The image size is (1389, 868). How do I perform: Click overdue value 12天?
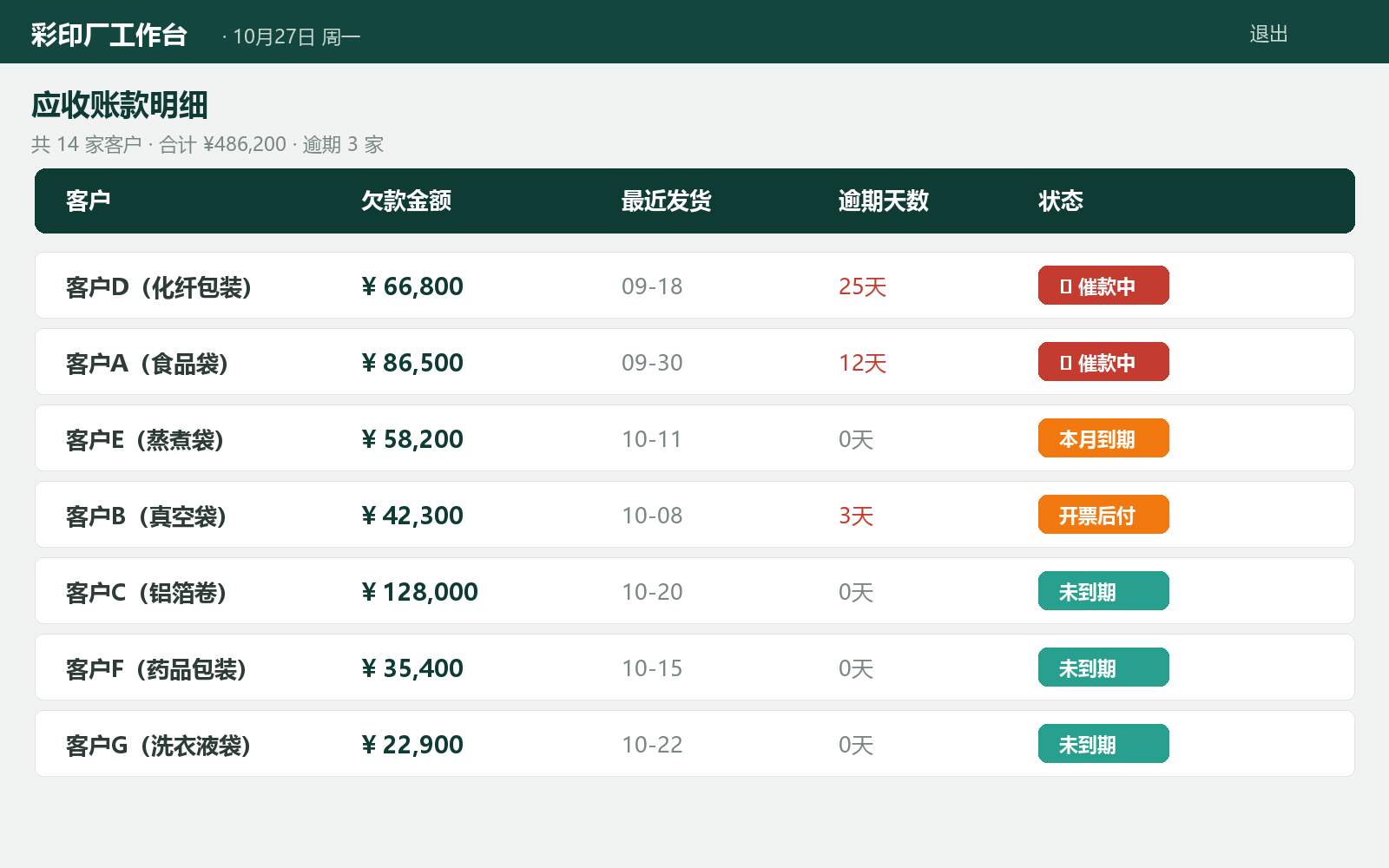click(862, 363)
